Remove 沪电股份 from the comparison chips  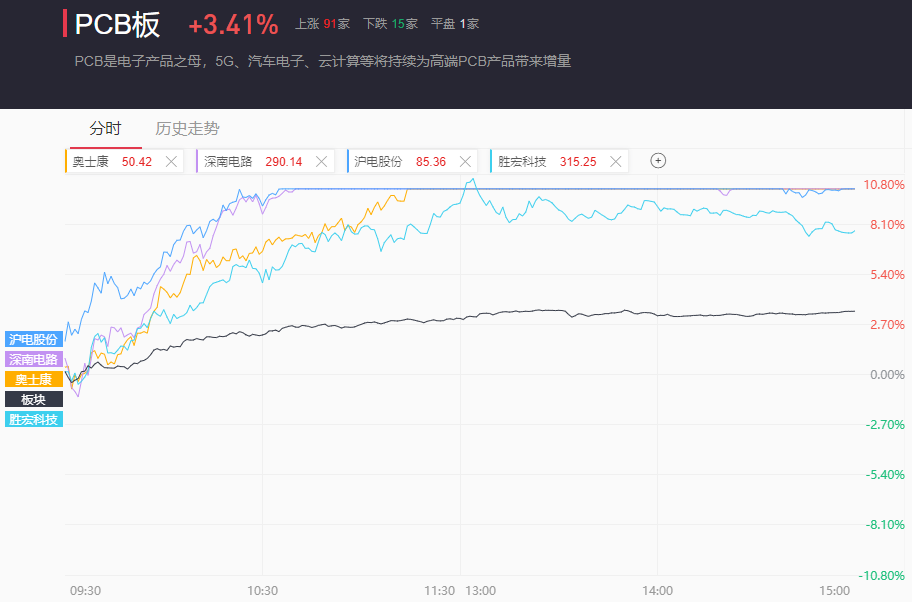465,161
